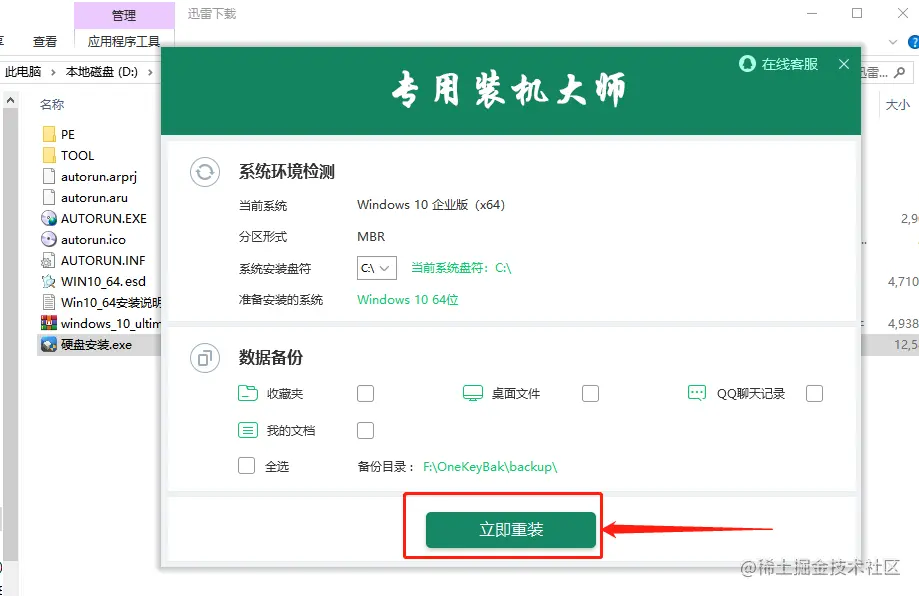Expand chevron after 本地磁盘 (D:) breadcrumb

(150, 72)
